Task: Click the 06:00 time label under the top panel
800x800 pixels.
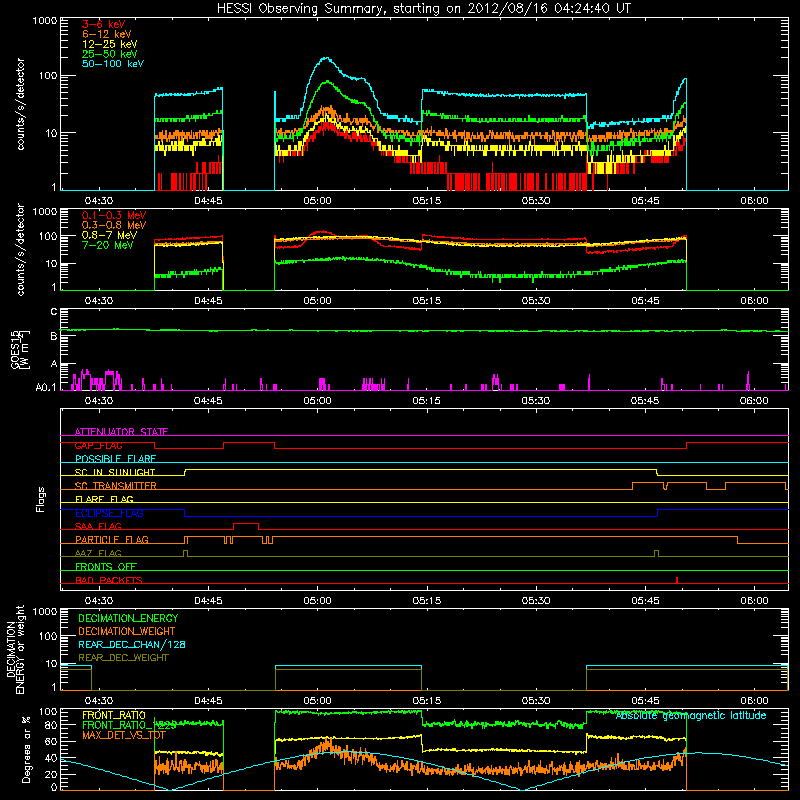Action: 754,201
